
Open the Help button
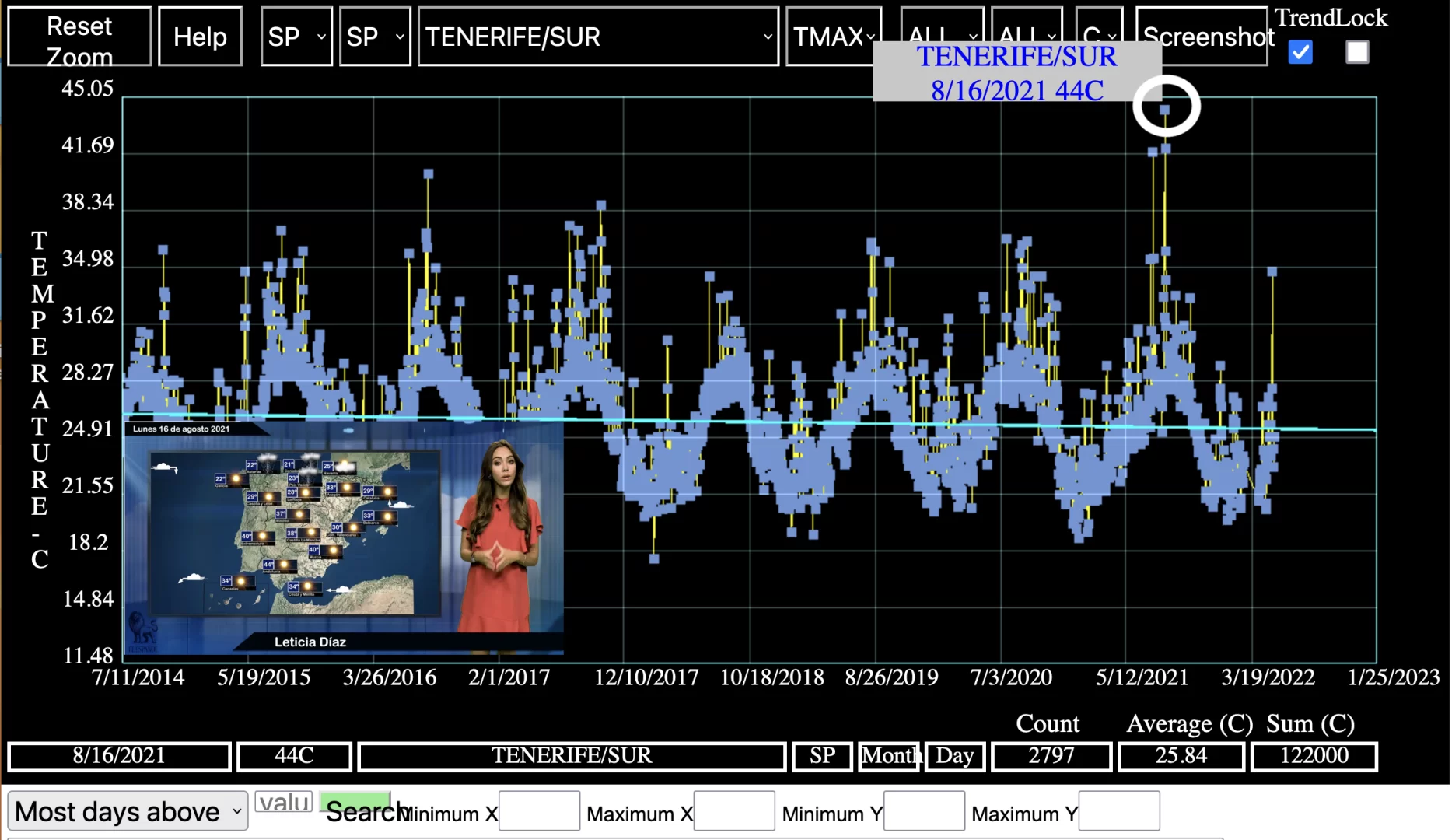pyautogui.click(x=200, y=37)
